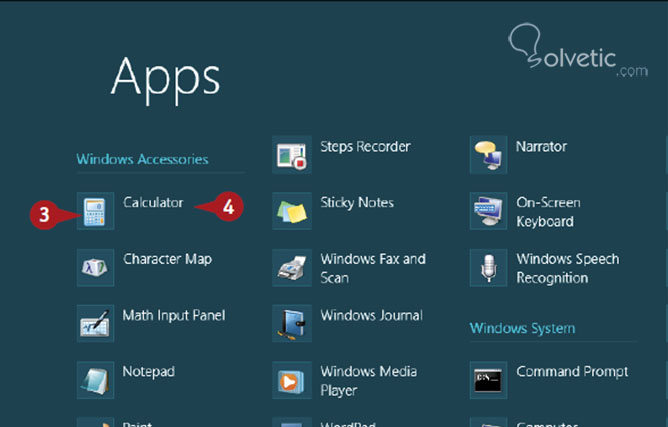Click the Windows Accessories group heading

(x=142, y=159)
